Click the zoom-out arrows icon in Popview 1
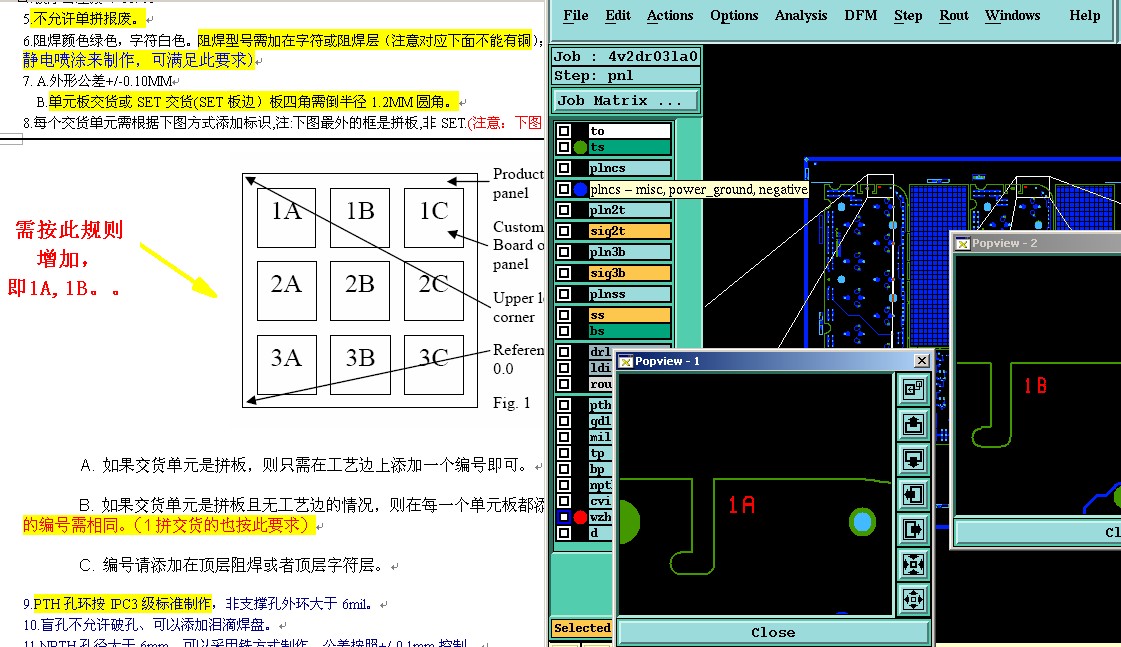This screenshot has height=647, width=1121. (x=913, y=599)
